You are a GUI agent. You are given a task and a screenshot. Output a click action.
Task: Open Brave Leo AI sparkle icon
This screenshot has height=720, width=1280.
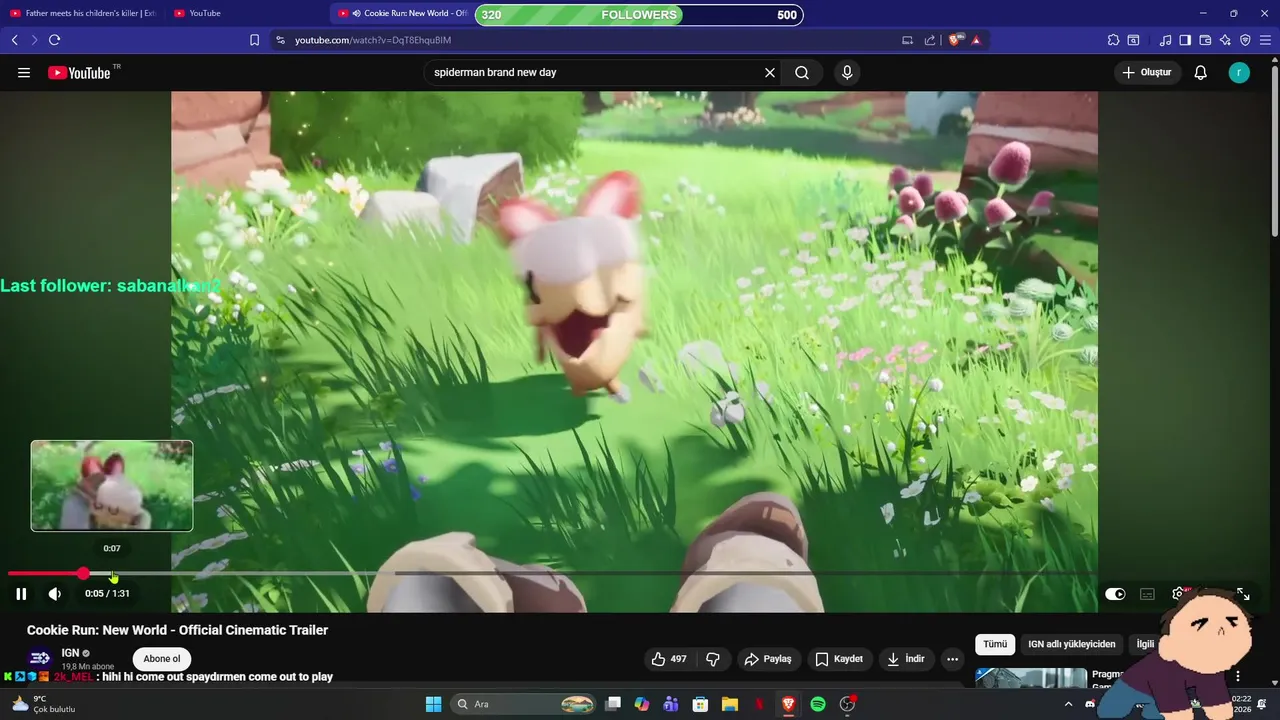click(x=1225, y=40)
